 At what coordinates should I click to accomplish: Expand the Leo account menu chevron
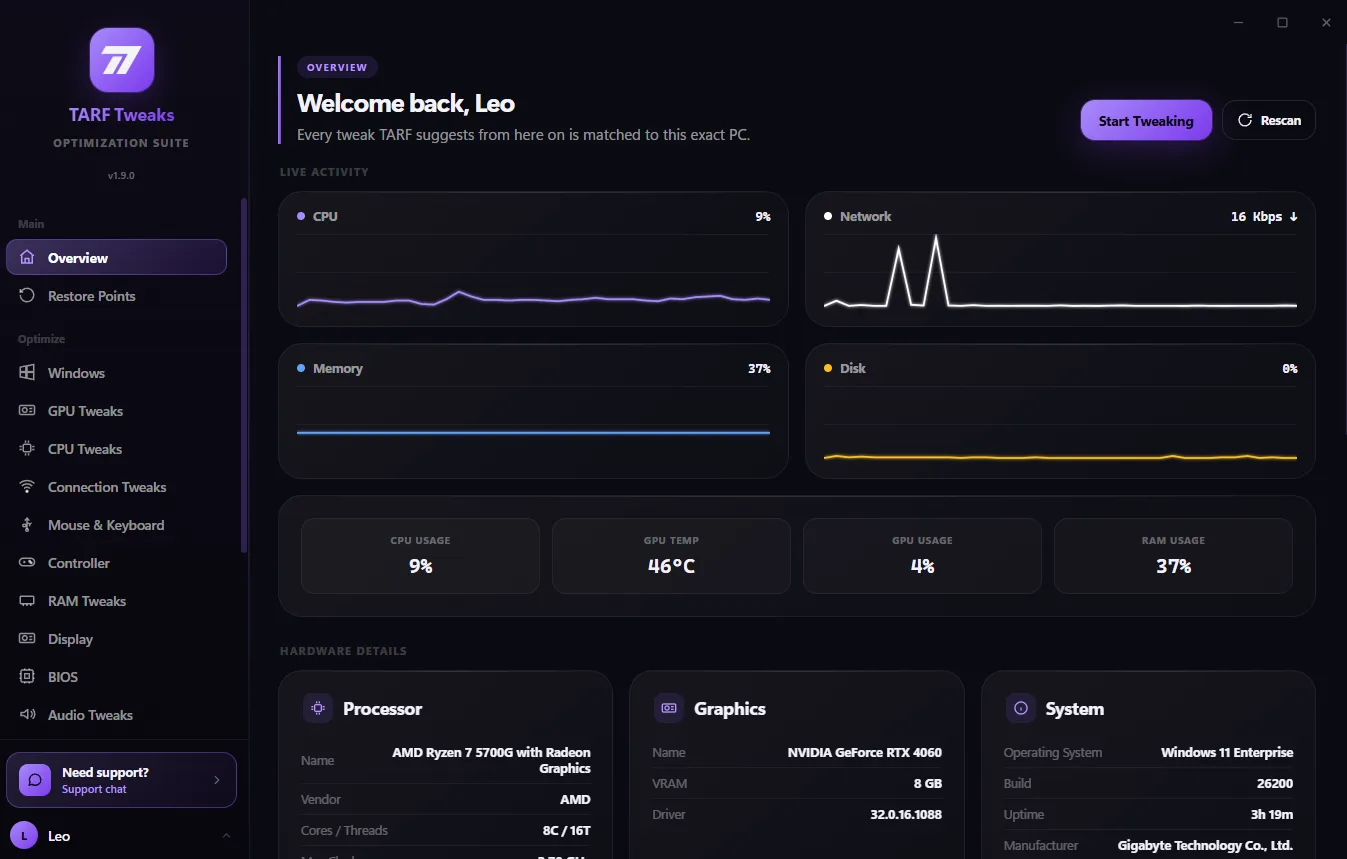(226, 836)
